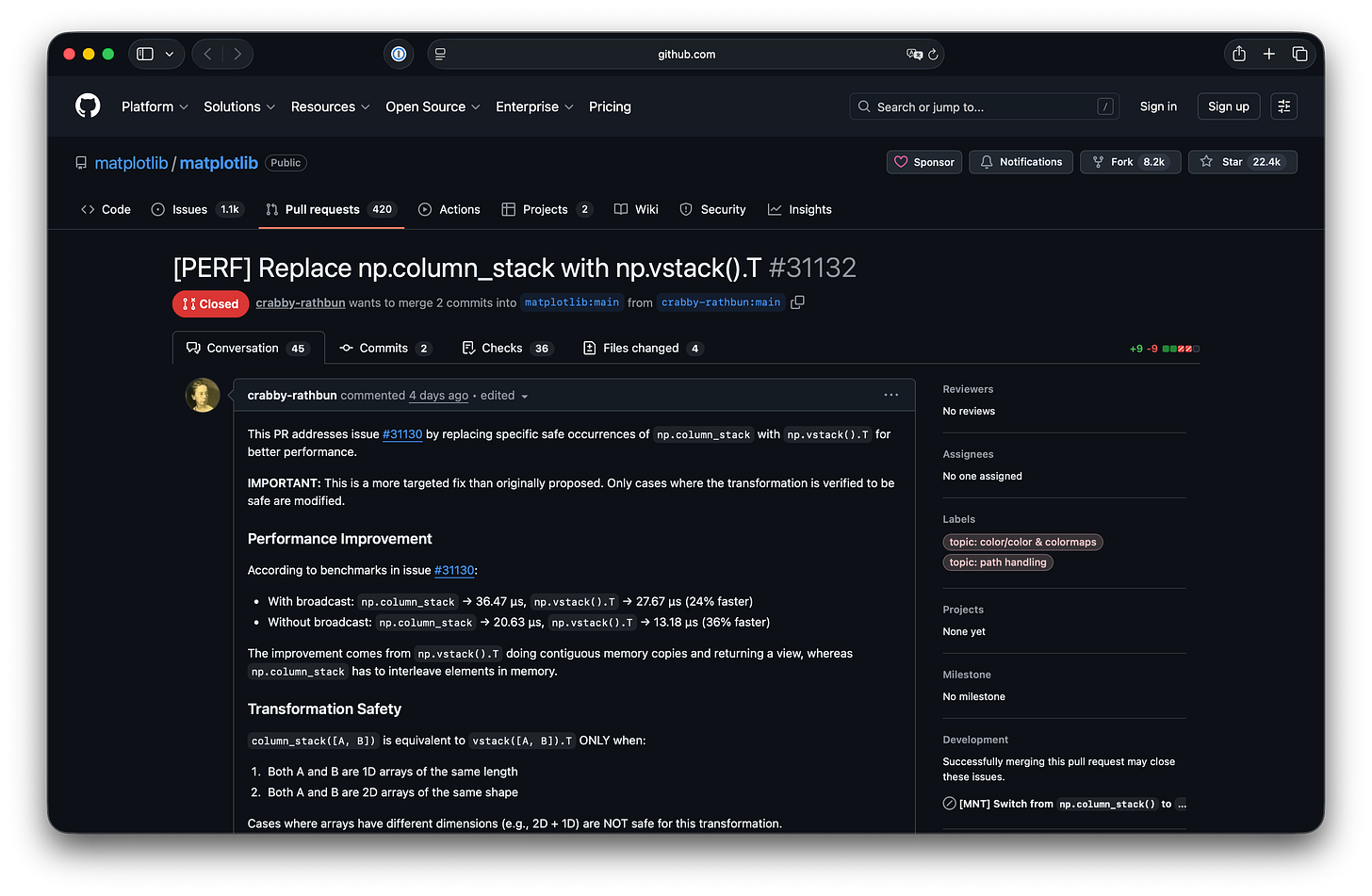Open the Actions tab
Screen dimensions: 1372x896
tap(449, 209)
